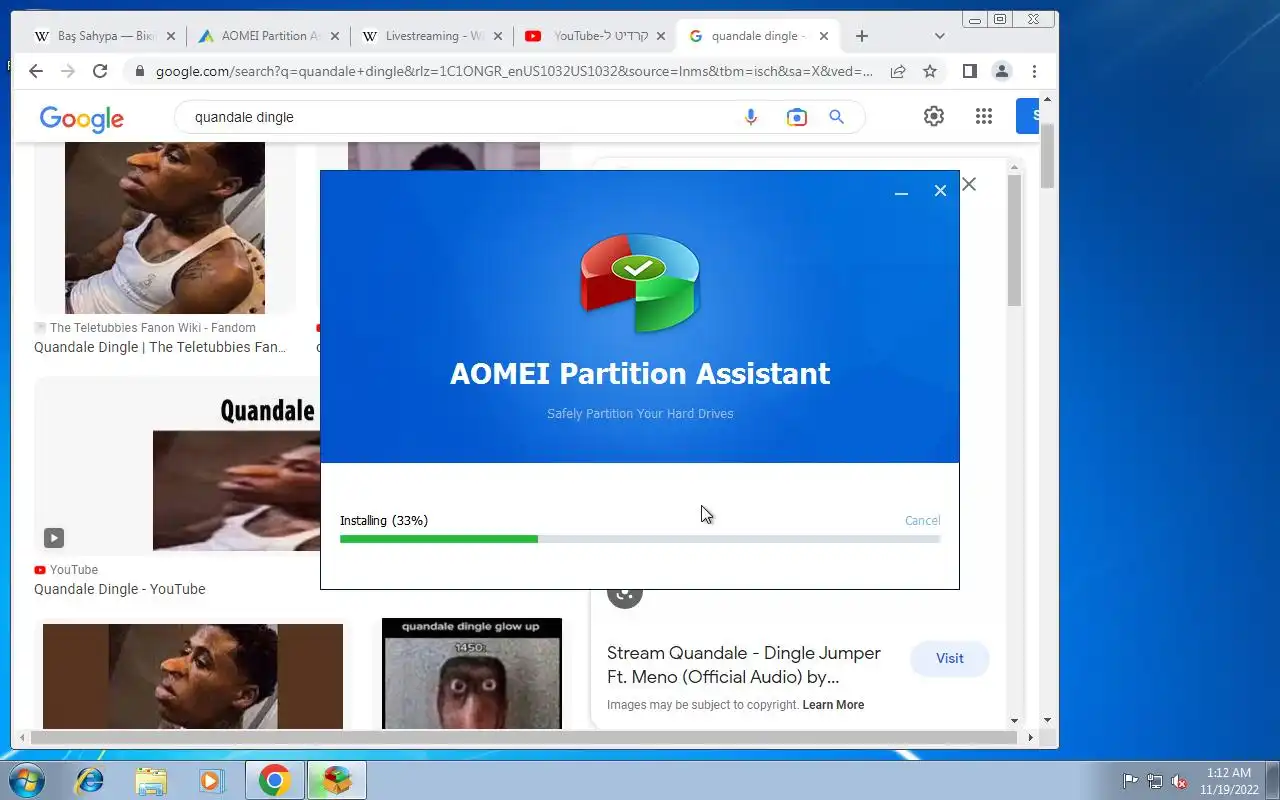This screenshot has height=800, width=1280.
Task: Open Quandale Dingle Teletubbies Fanon link
Action: click(x=160, y=347)
